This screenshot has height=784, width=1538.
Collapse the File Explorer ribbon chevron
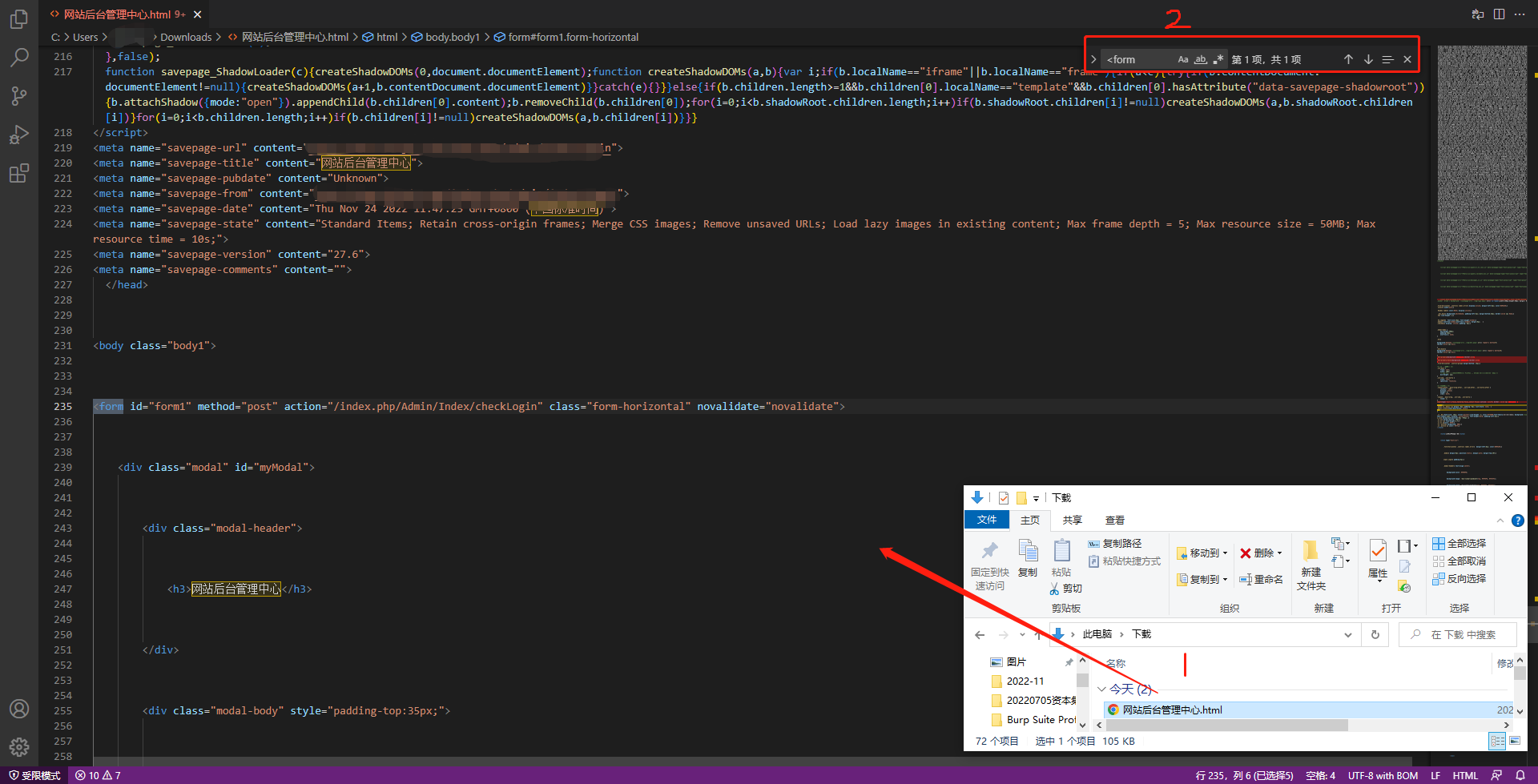pos(1500,521)
